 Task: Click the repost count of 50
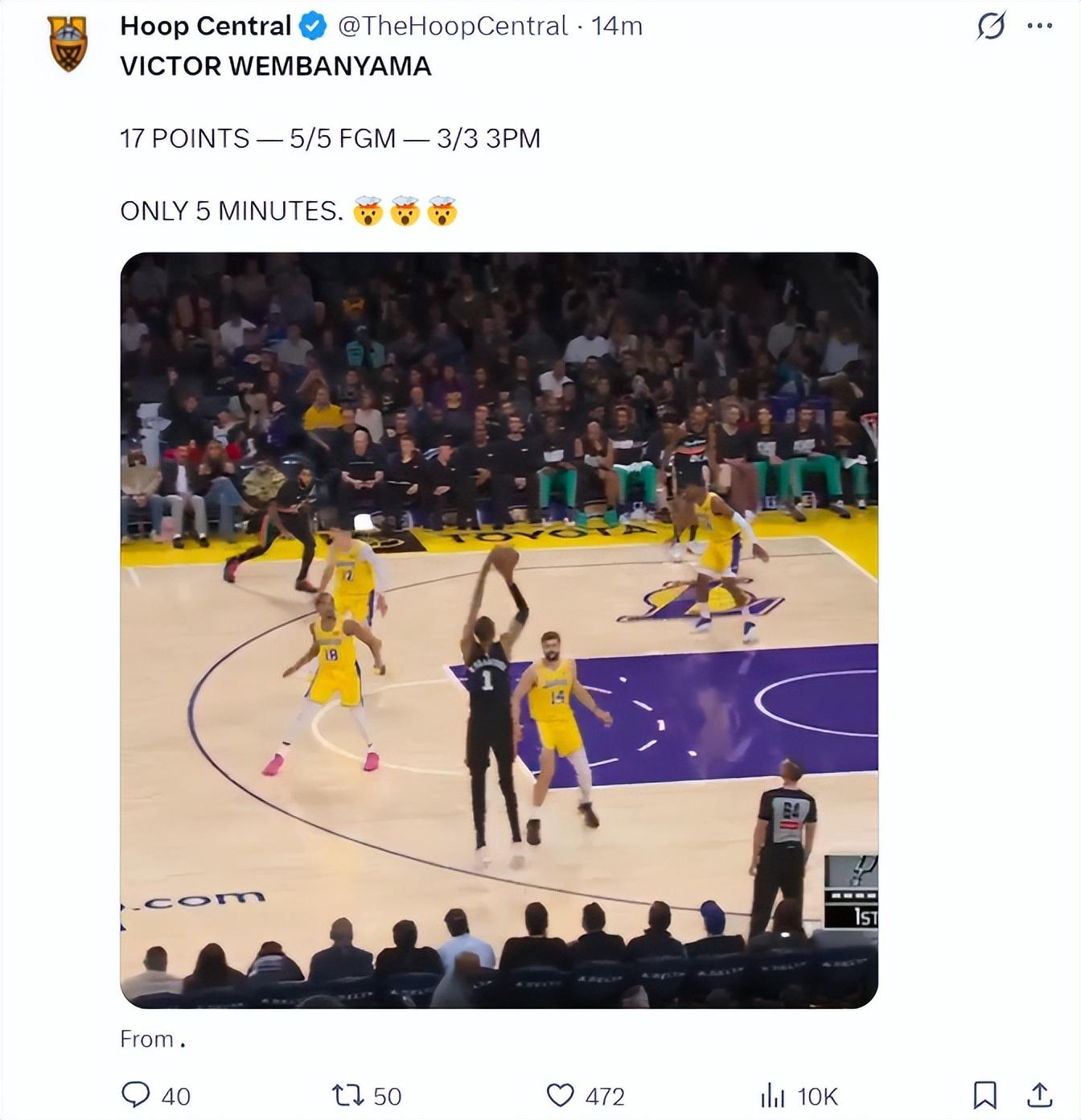point(388,1096)
